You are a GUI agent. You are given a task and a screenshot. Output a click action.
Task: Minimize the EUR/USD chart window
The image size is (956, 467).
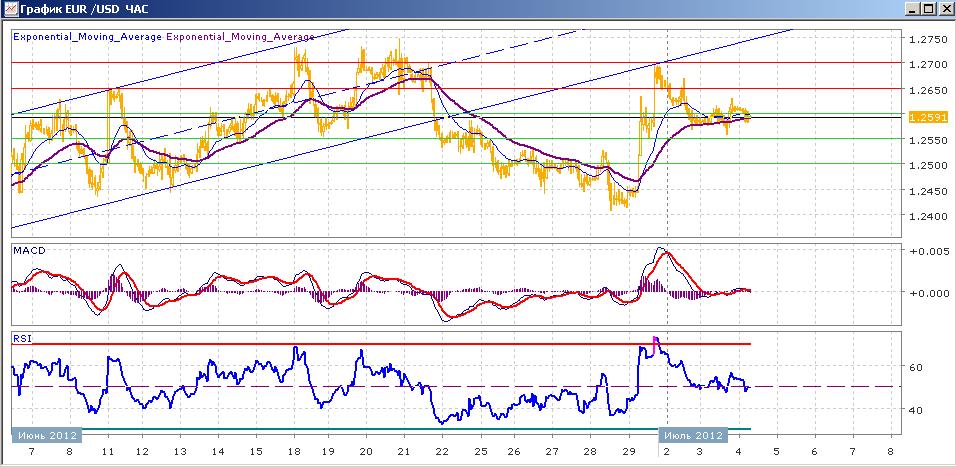click(911, 9)
